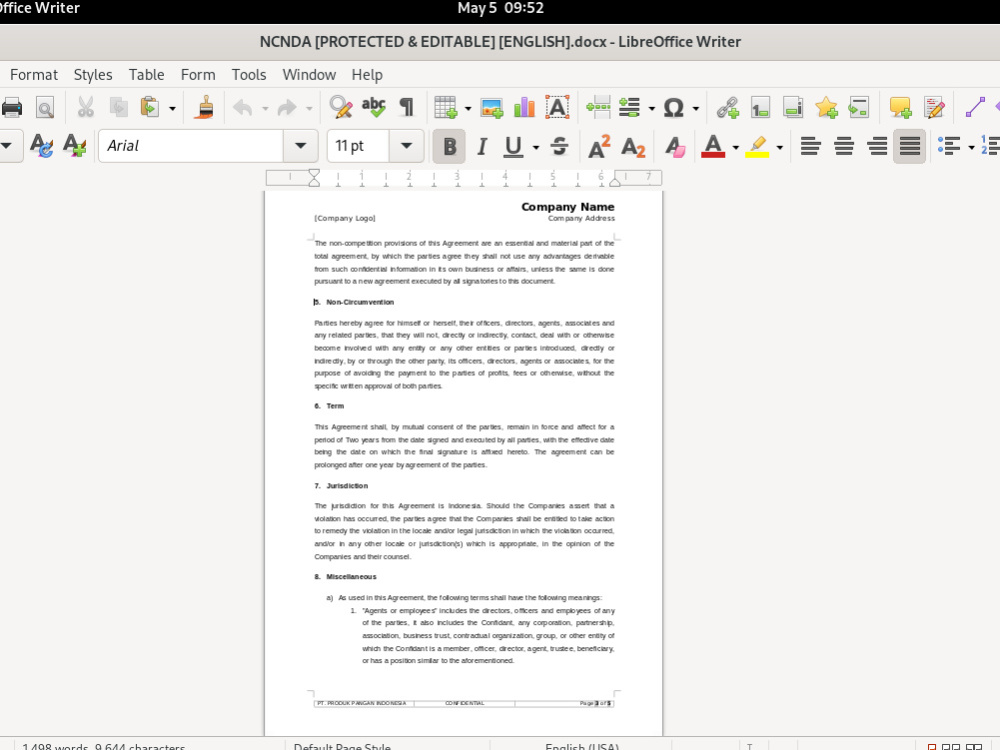Open font color dropdown arrow

pyautogui.click(x=735, y=147)
